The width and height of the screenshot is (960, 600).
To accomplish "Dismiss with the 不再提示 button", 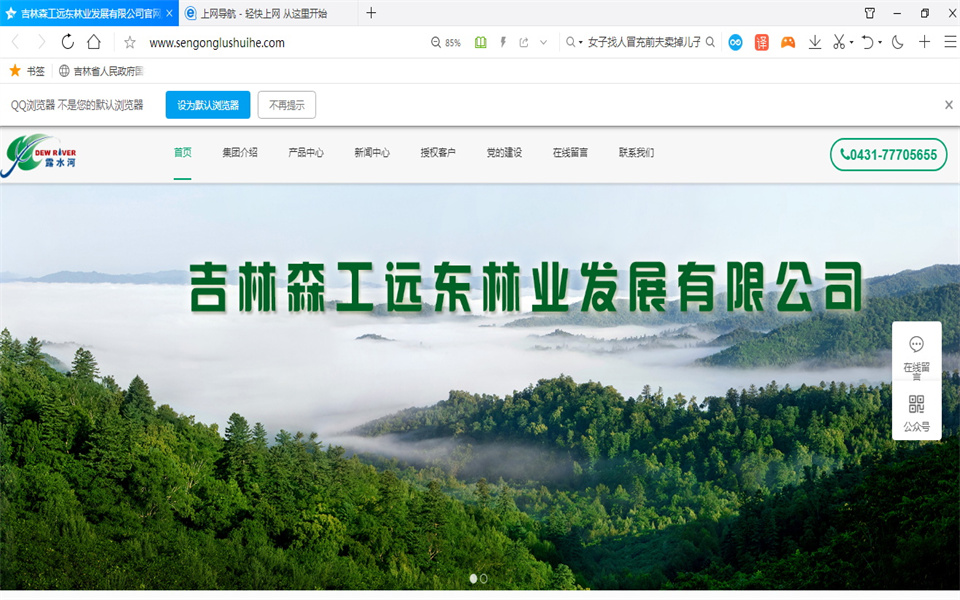I will (x=286, y=104).
